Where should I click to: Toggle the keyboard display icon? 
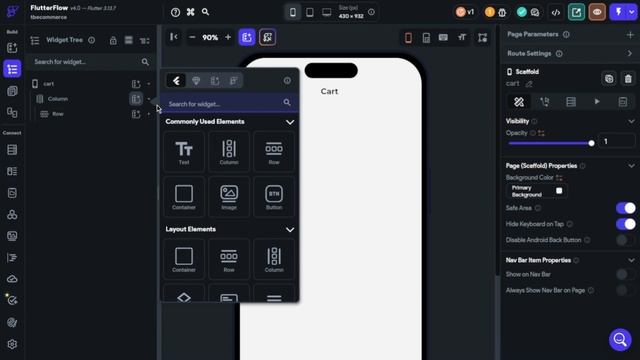pyautogui.click(x=443, y=38)
